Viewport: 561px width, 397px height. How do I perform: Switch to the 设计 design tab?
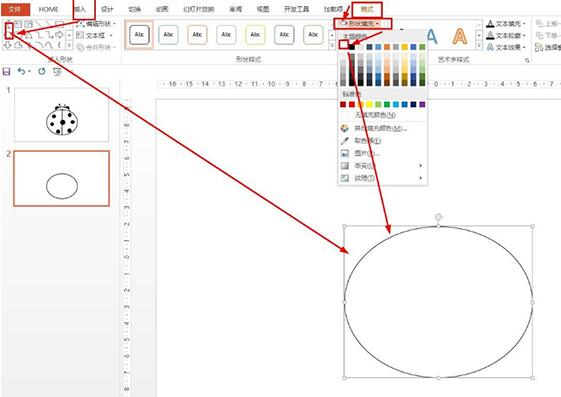[x=107, y=10]
